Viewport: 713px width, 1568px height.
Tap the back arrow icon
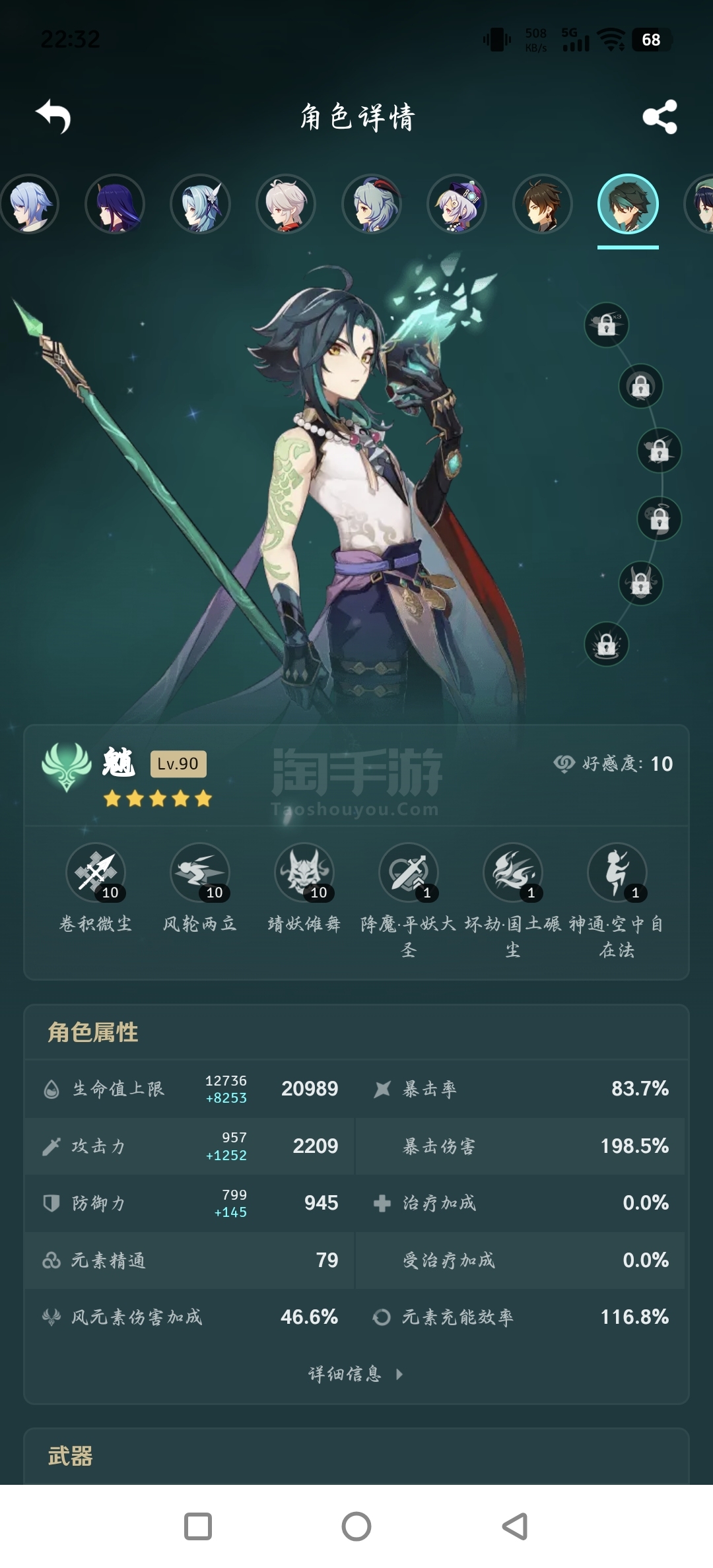click(x=53, y=117)
